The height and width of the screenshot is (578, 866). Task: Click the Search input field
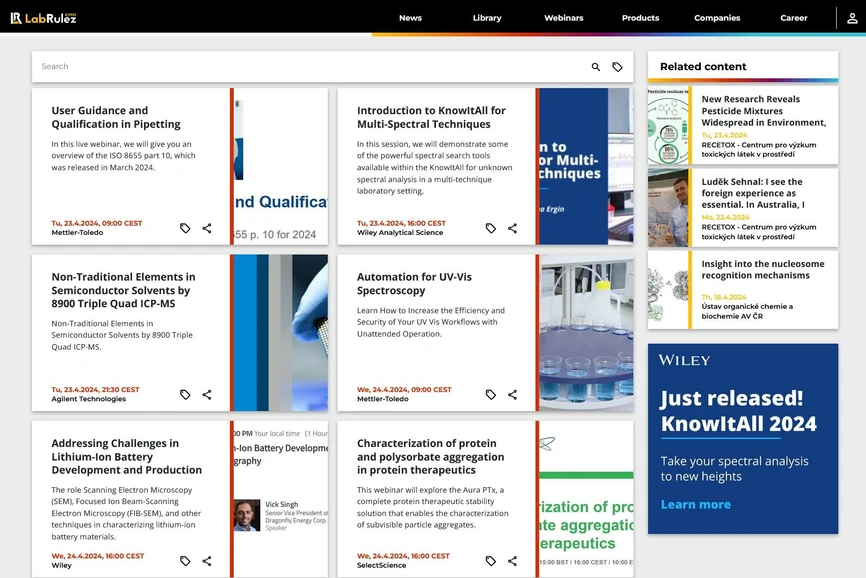tap(309, 67)
